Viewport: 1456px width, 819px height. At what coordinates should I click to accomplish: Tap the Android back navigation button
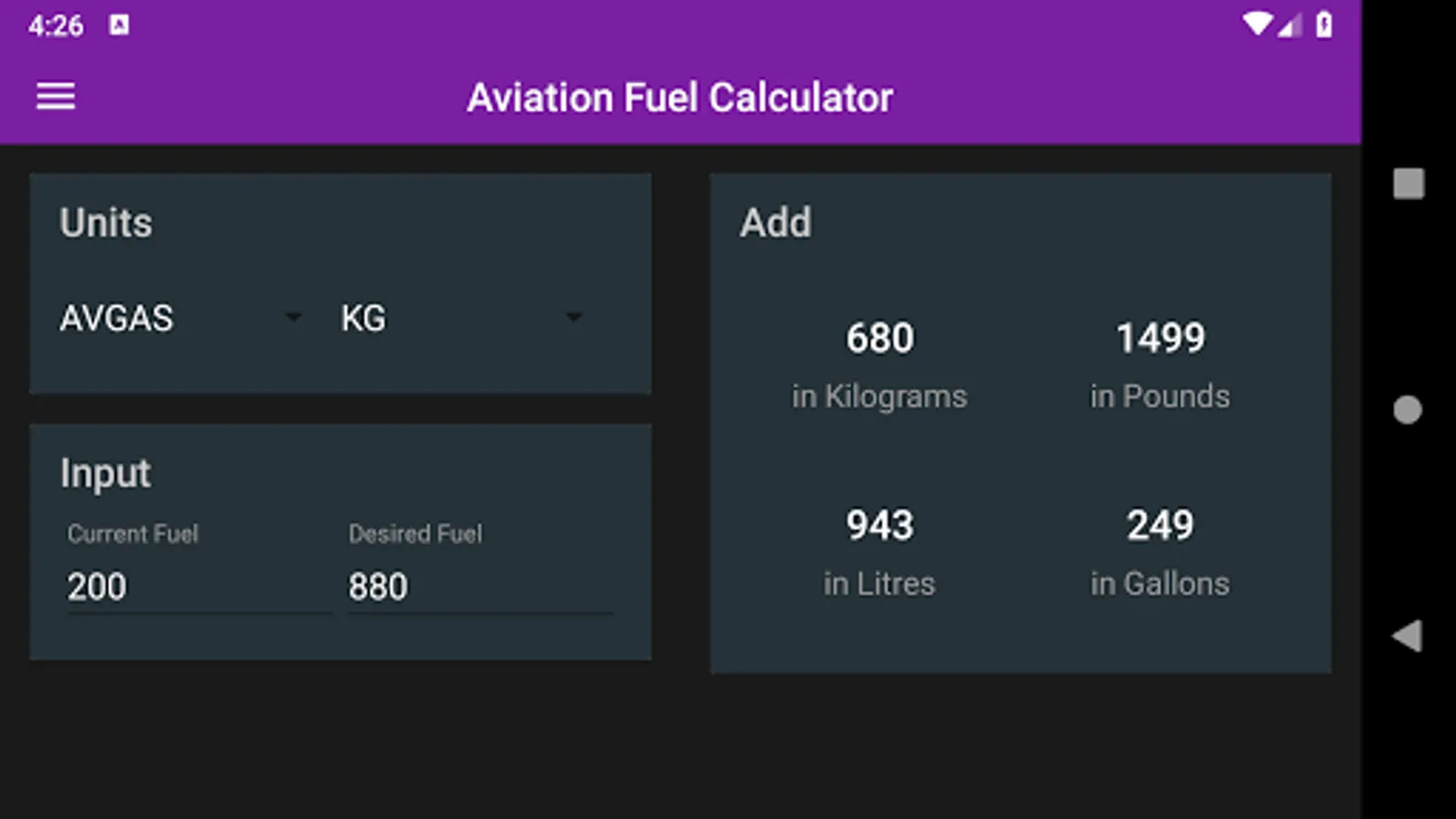point(1408,635)
